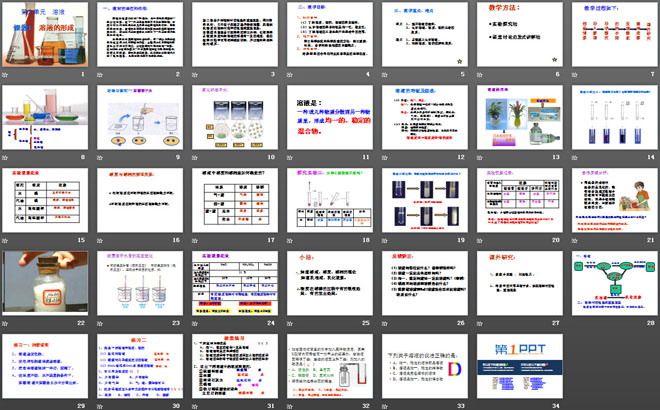This screenshot has width=660, height=410.
Task: Select slide 30 练习二 thumbnail
Action: tap(140, 366)
